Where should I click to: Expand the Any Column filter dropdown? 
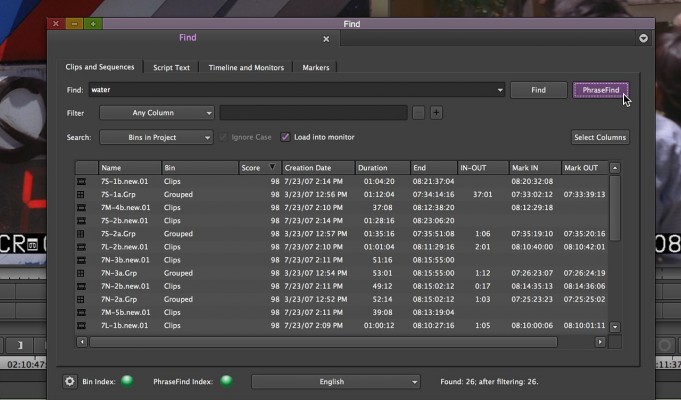157,113
